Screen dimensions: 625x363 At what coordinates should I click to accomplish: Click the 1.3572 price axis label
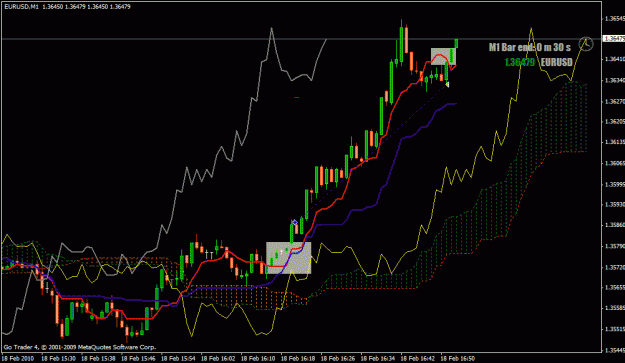coord(614,267)
